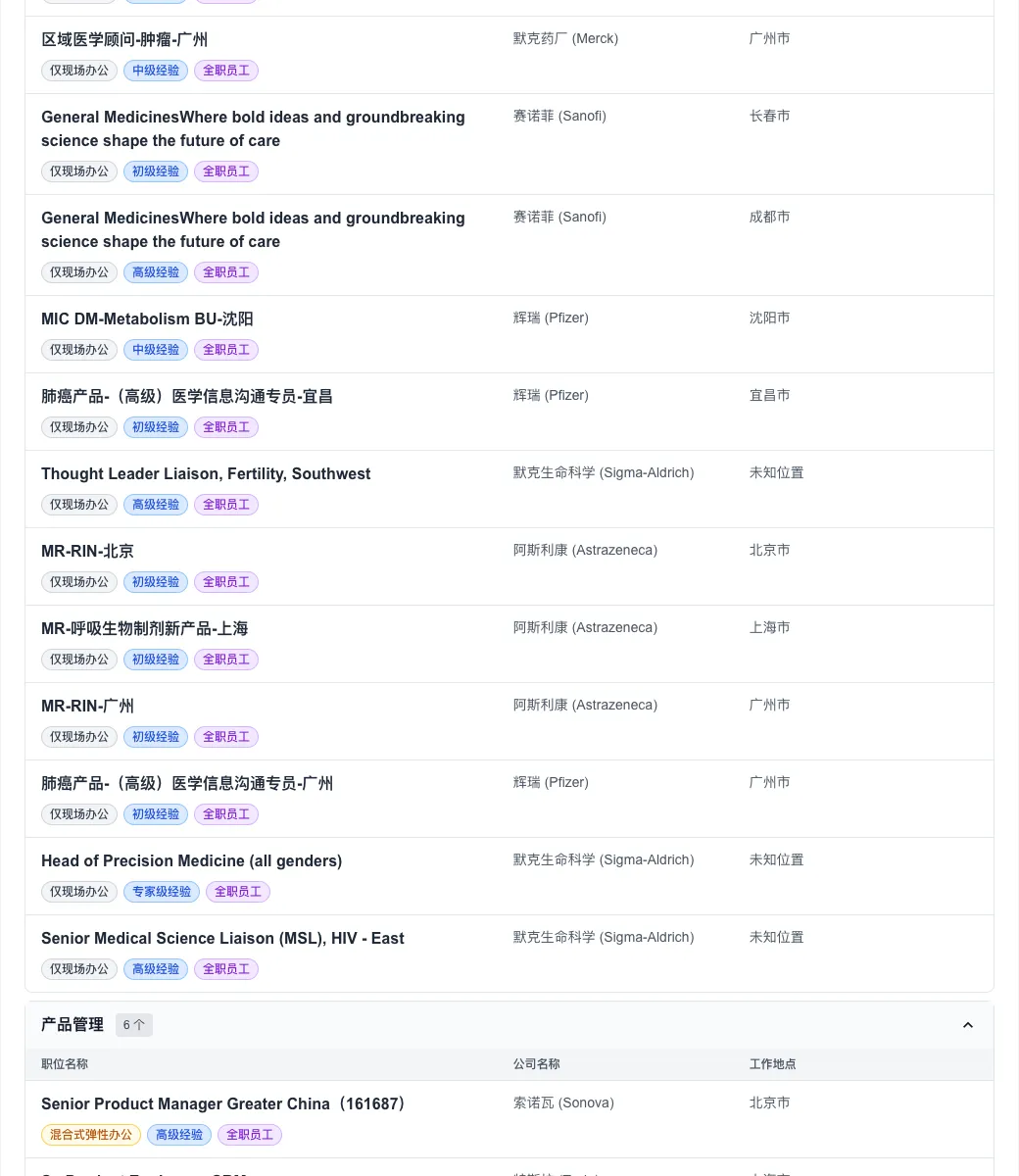Screen dimensions: 1019x1176
Task: Click 仅现场办公 tag under MR-RIN-北京
Action: pyautogui.click(x=79, y=582)
